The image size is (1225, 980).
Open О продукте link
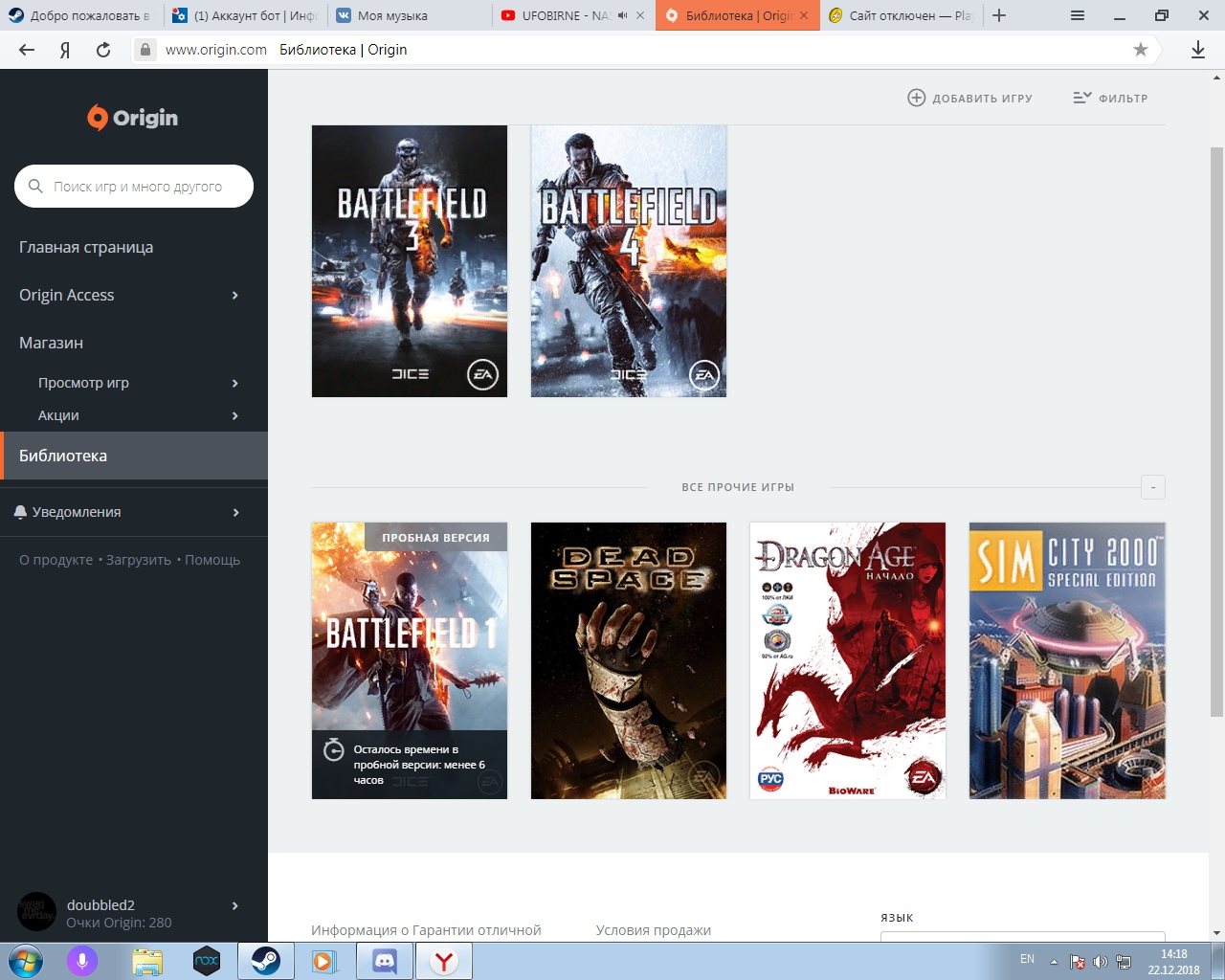tap(56, 560)
